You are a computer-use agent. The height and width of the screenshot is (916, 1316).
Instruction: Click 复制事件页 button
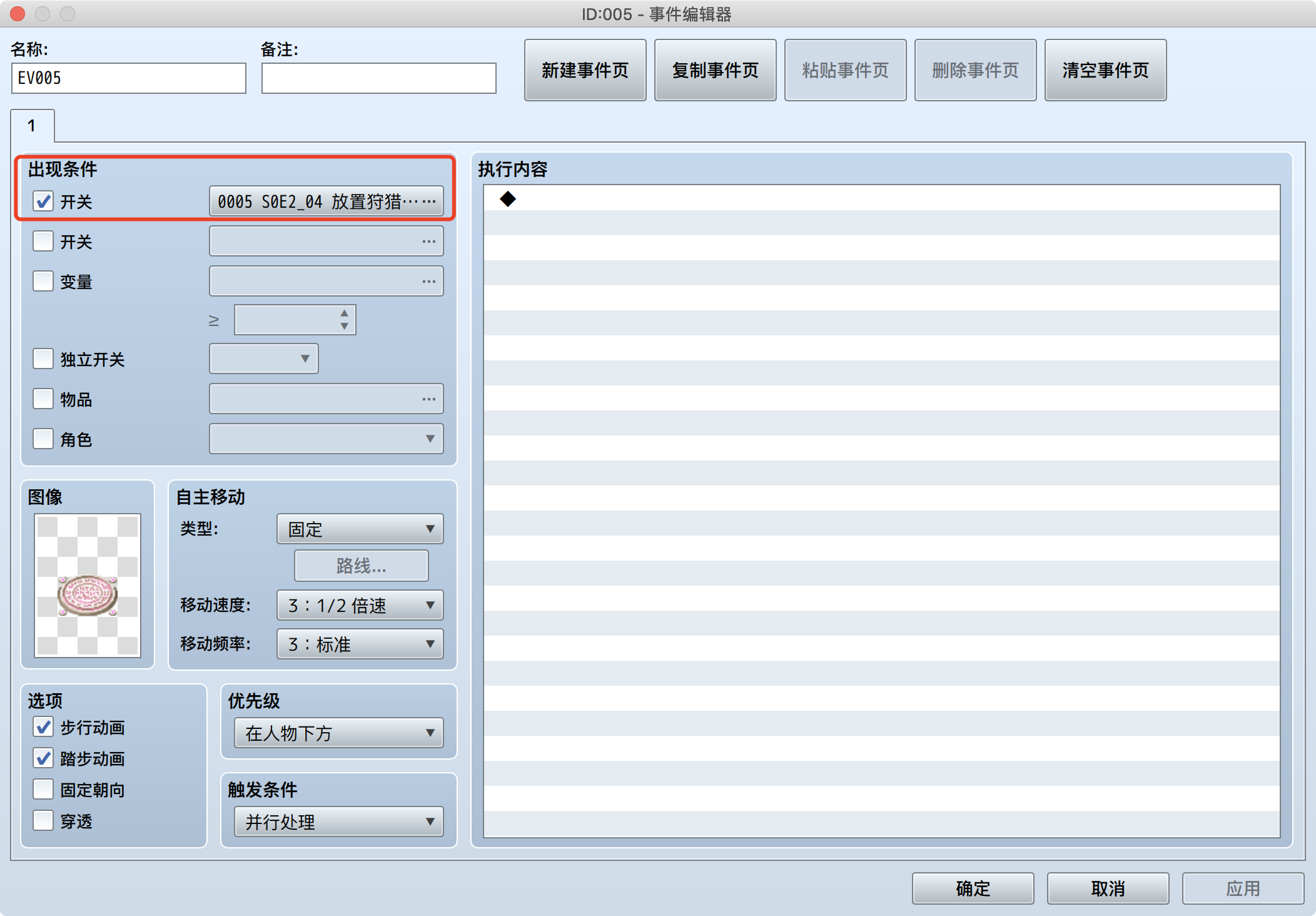point(716,70)
